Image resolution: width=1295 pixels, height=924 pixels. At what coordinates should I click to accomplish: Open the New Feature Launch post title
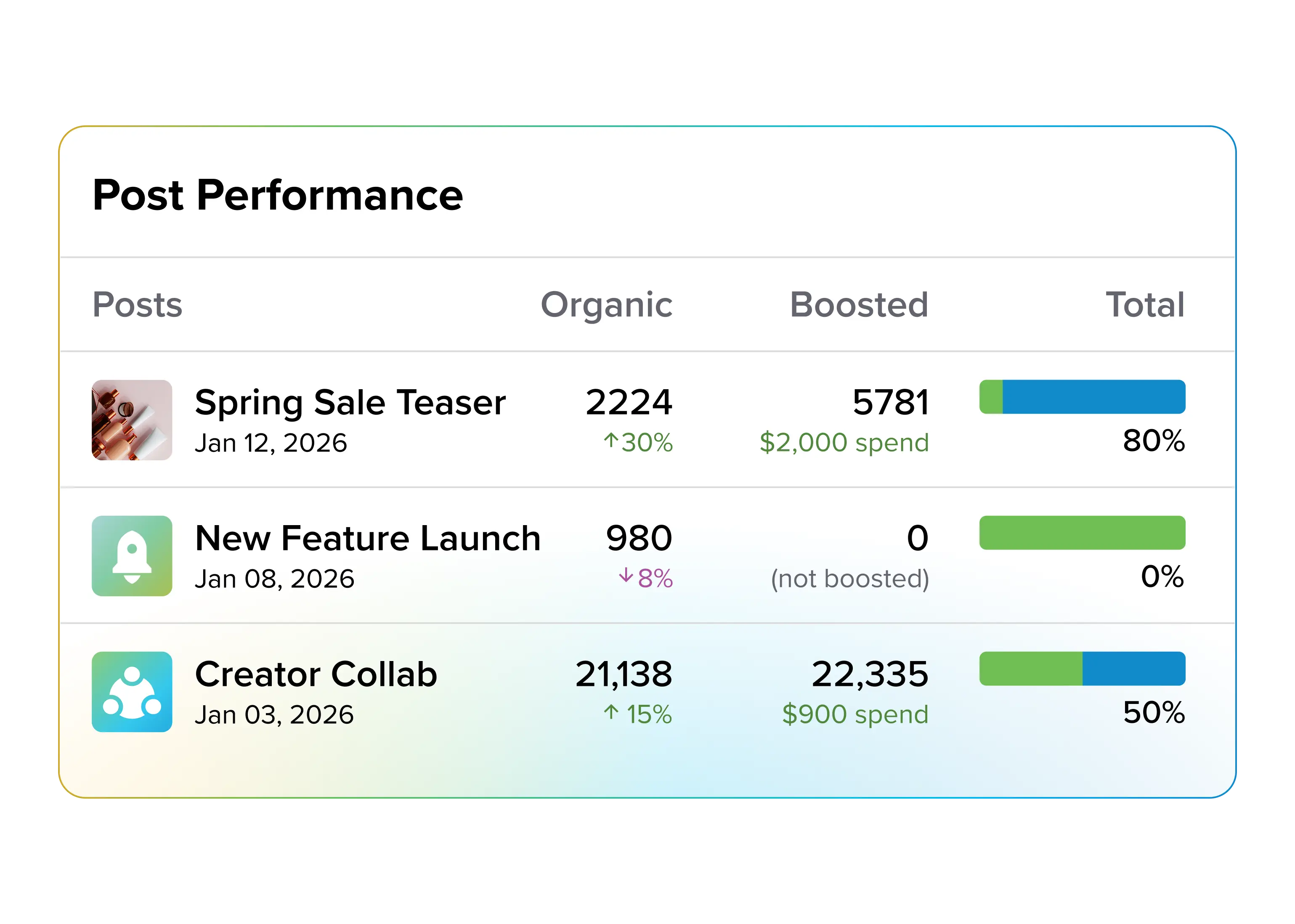coord(368,538)
